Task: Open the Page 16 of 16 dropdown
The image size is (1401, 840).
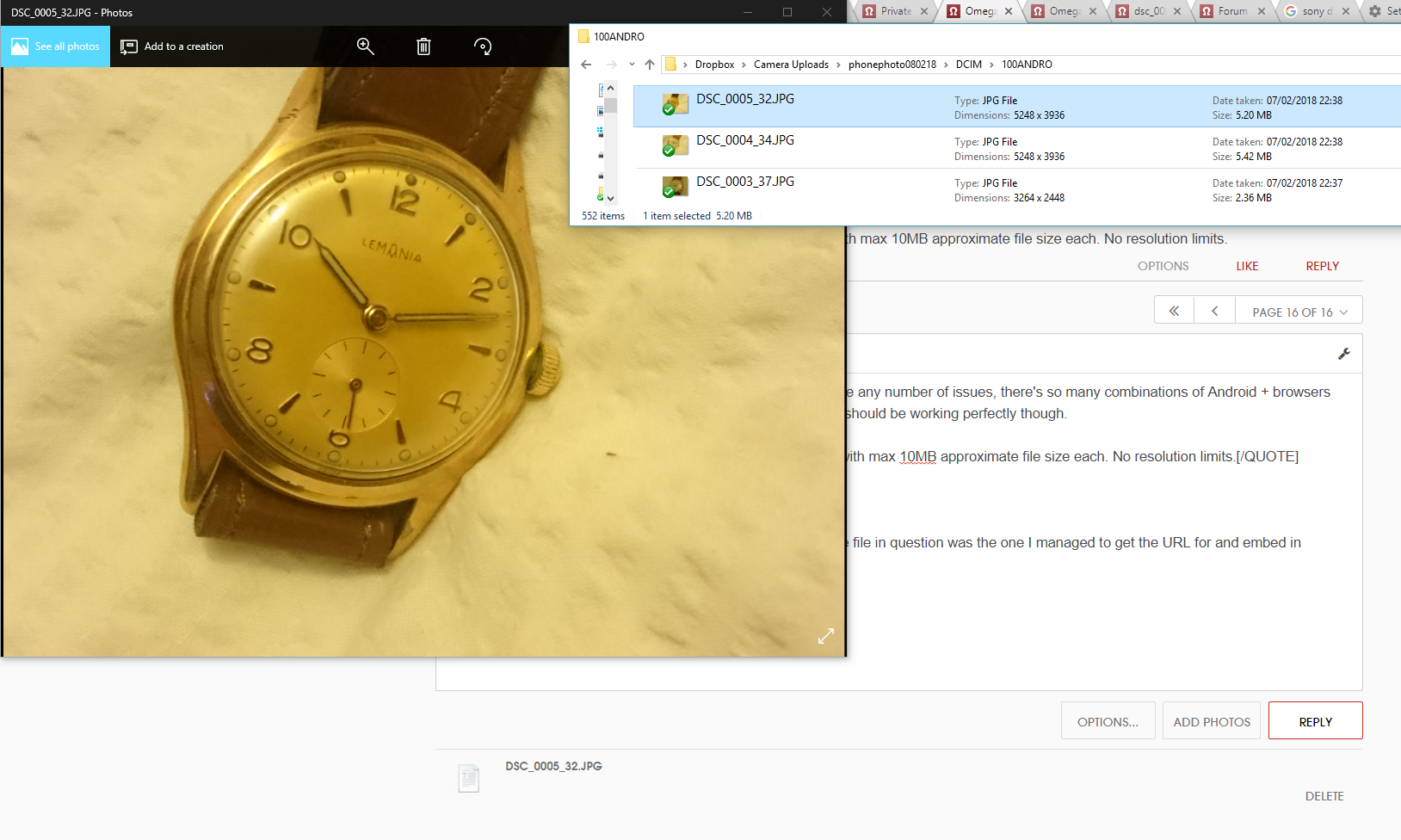Action: pos(1299,312)
